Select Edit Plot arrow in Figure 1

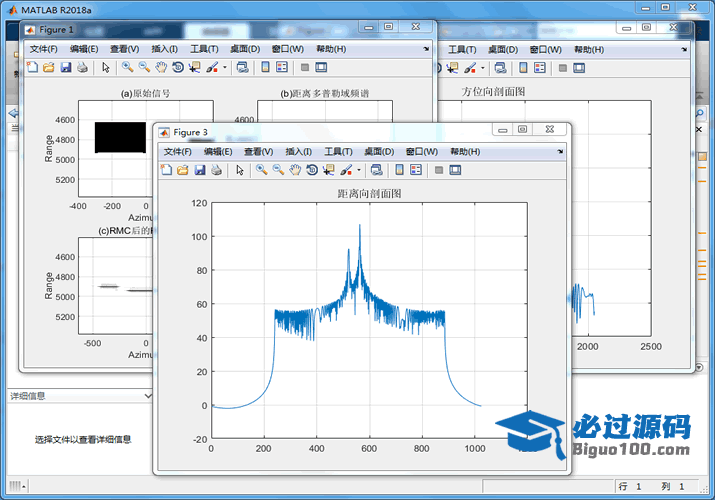point(106,67)
